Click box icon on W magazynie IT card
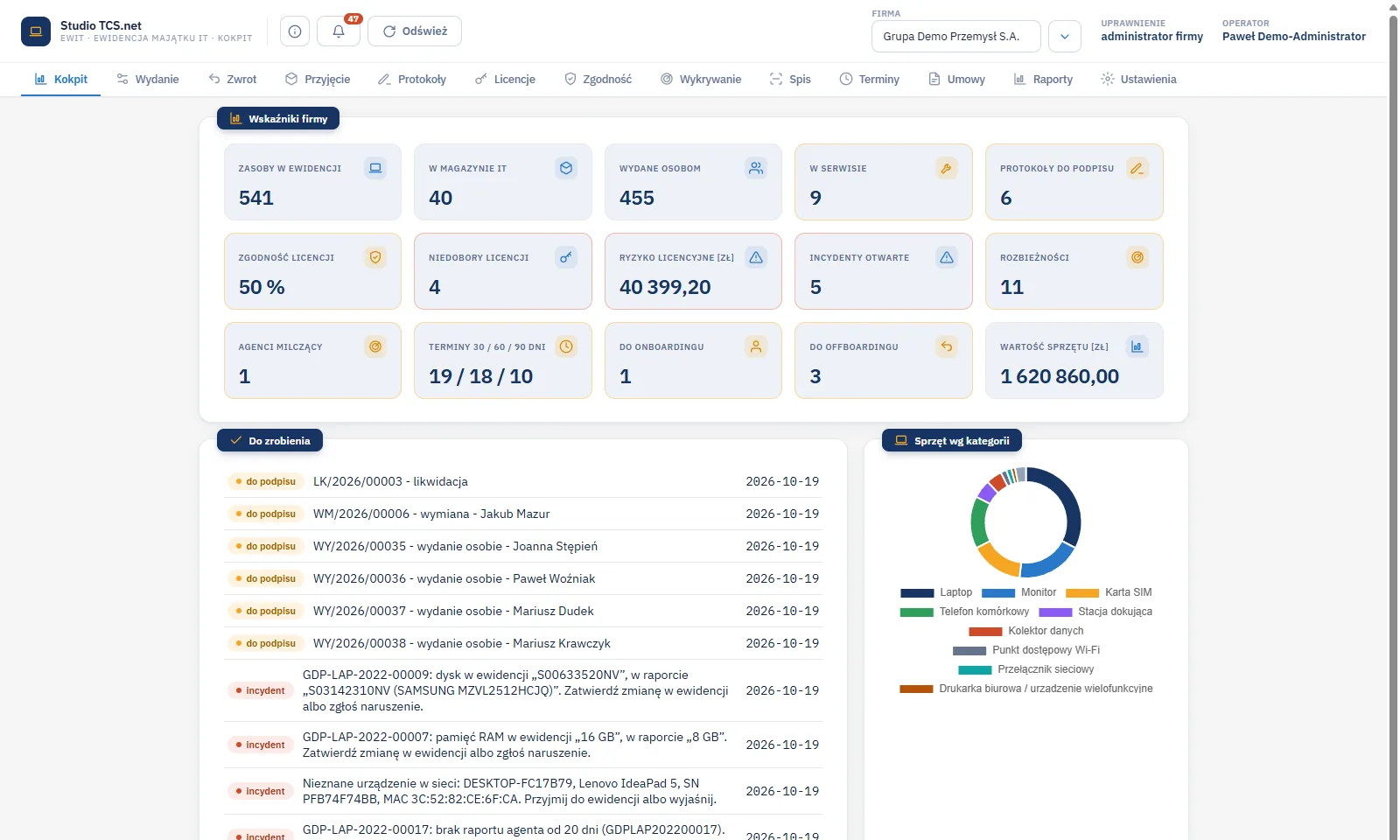This screenshot has height=840, width=1400. point(566,168)
